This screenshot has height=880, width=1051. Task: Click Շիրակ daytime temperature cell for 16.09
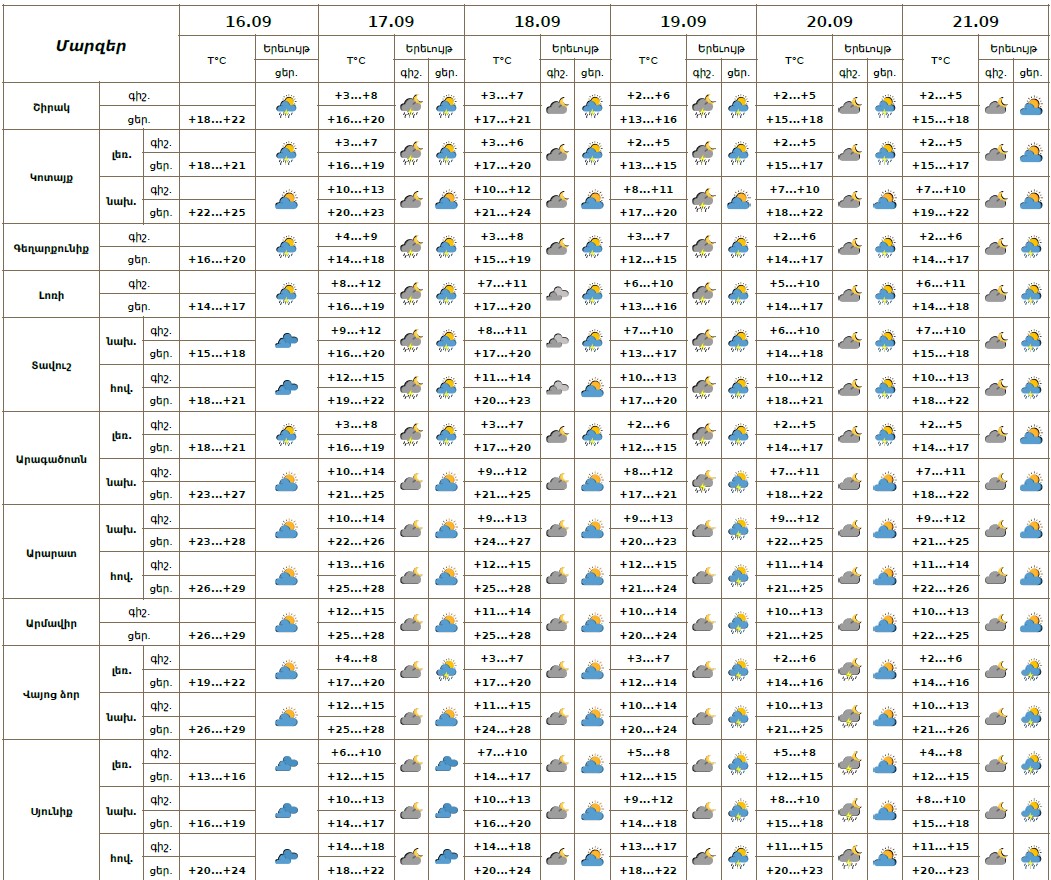coord(217,118)
